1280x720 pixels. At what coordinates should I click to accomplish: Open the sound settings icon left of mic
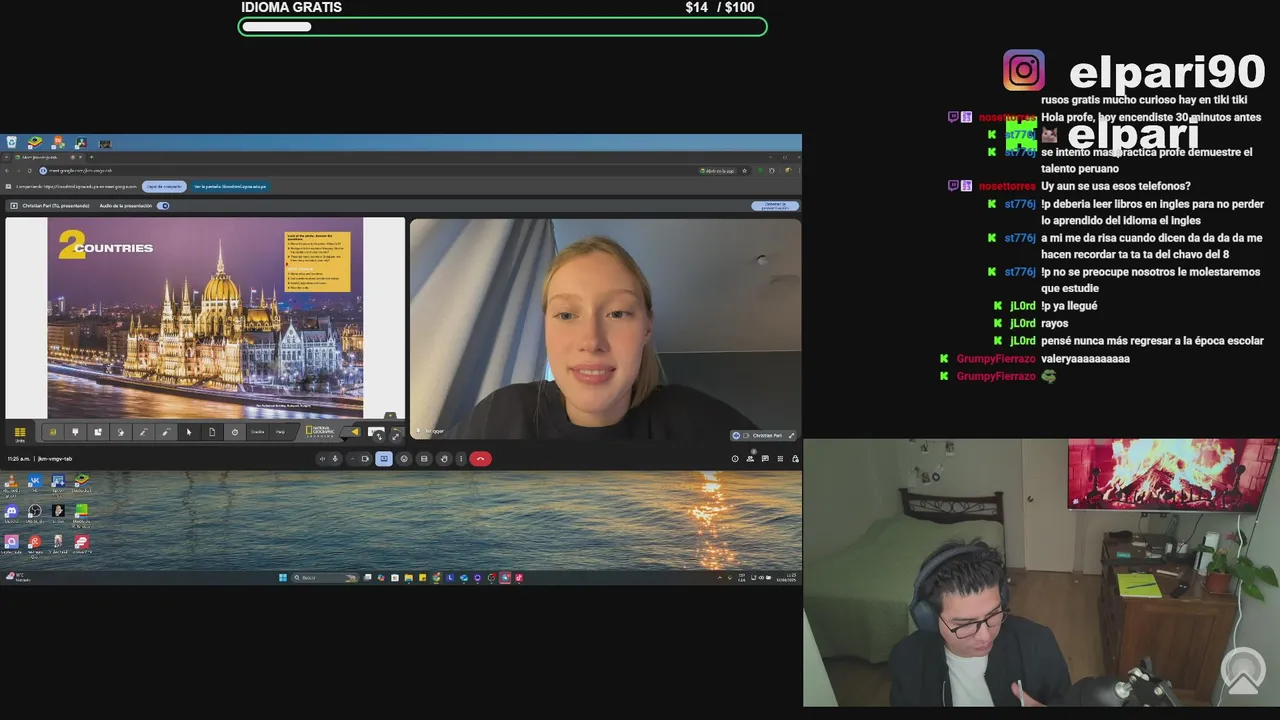point(322,459)
